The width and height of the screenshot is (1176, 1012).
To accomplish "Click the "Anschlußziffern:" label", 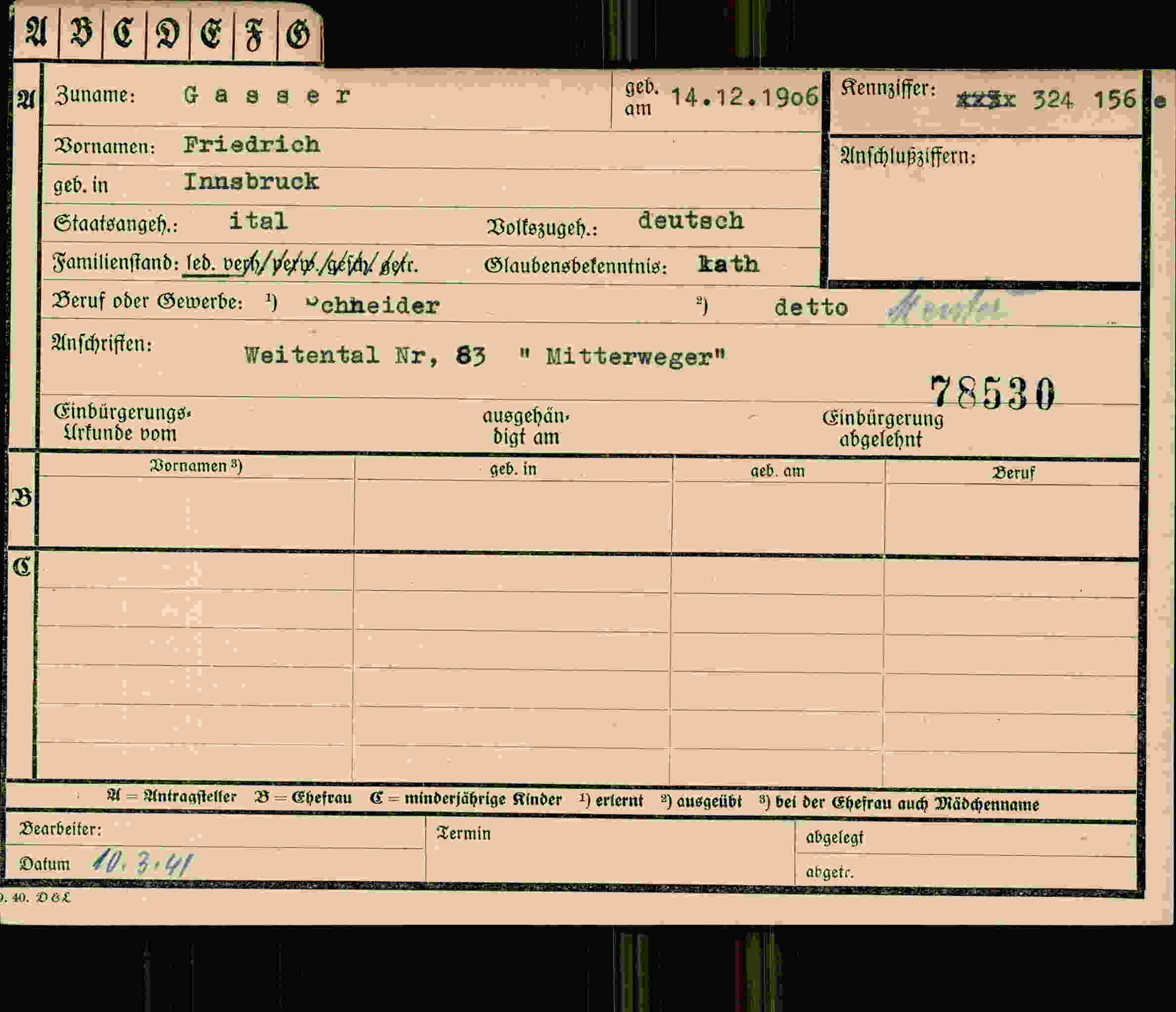I will pos(908,156).
